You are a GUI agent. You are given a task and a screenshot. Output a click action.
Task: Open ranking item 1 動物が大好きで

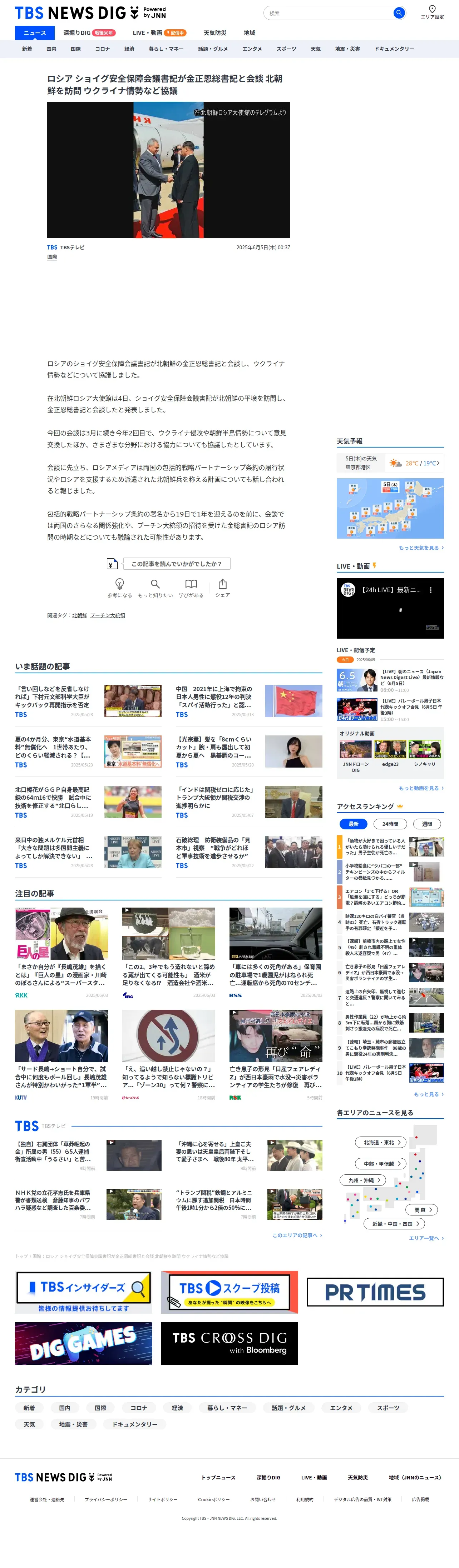pos(390,847)
